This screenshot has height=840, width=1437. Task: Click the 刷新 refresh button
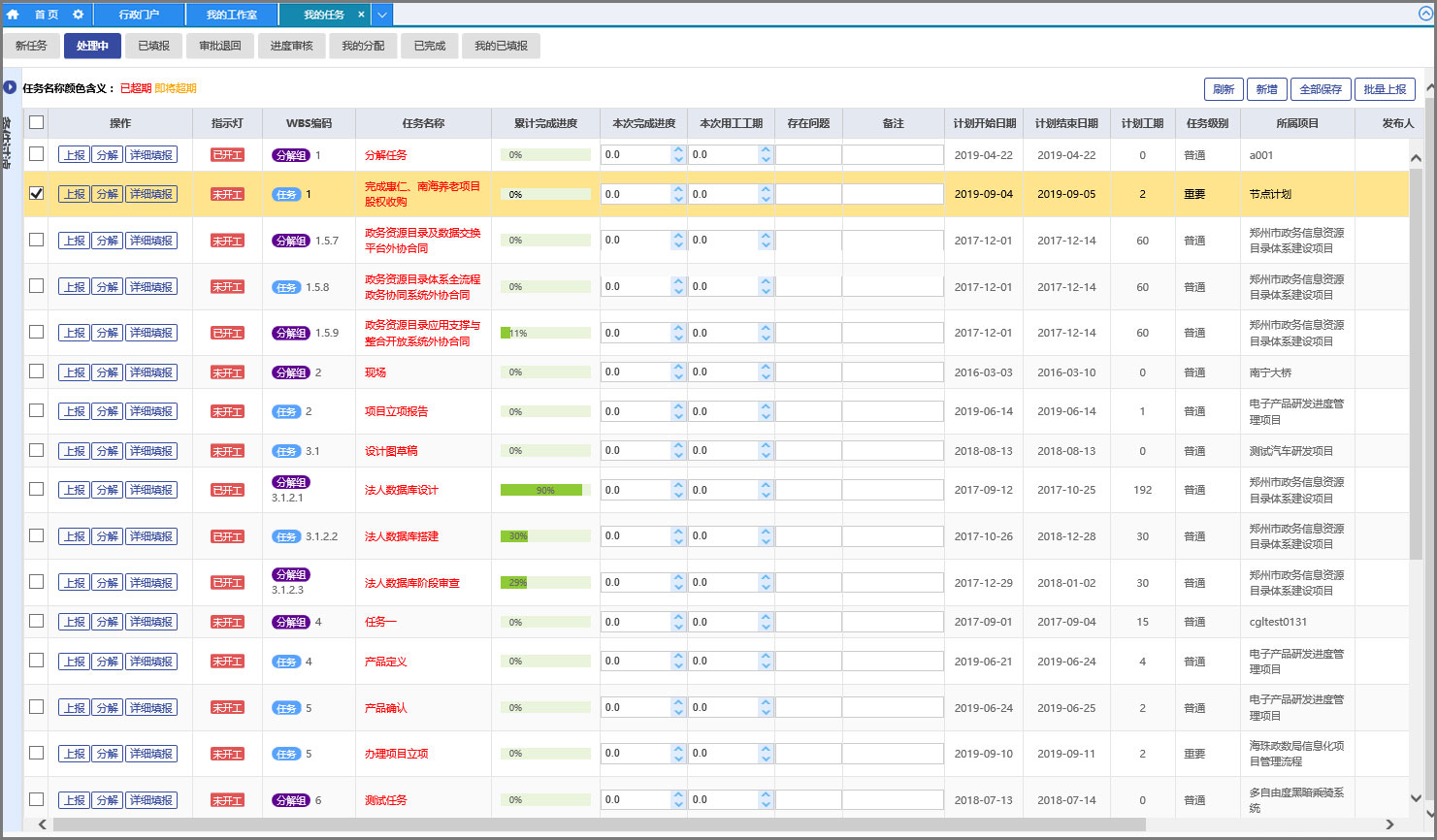pyautogui.click(x=1224, y=89)
